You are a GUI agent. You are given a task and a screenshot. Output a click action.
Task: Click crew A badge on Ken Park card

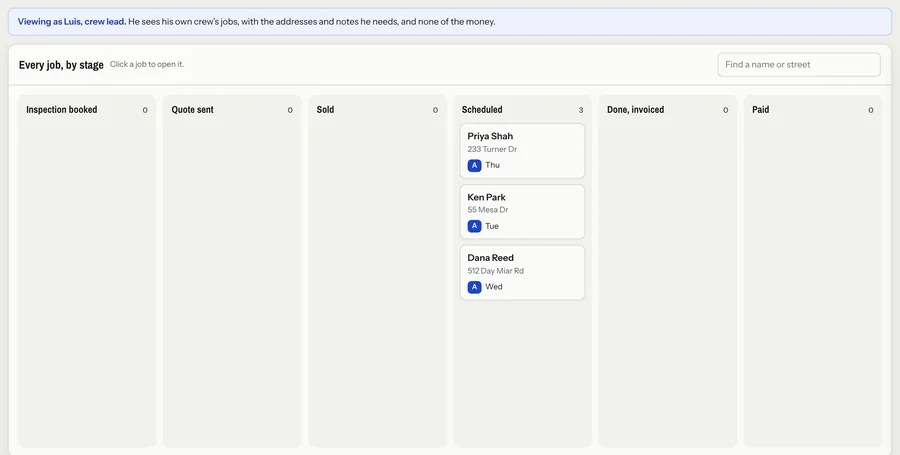point(474,226)
